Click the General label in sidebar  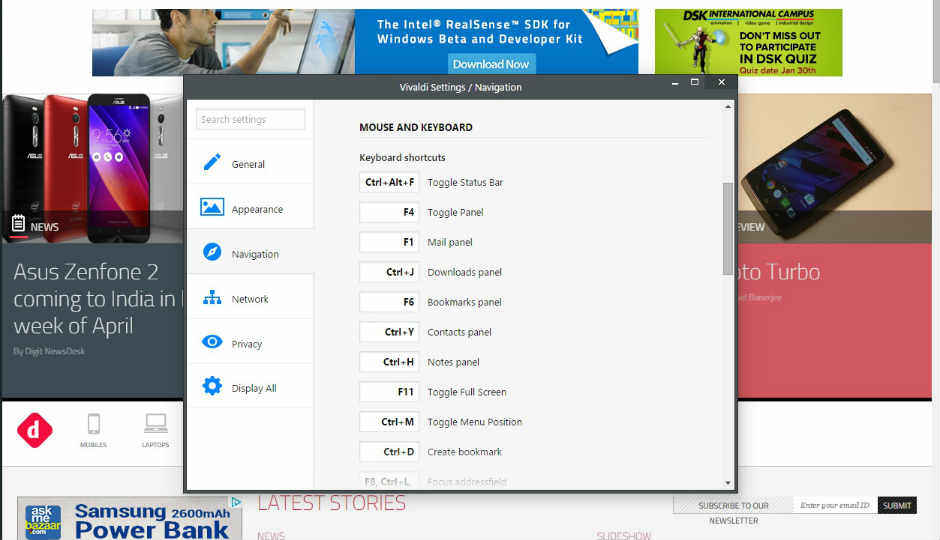(x=248, y=164)
